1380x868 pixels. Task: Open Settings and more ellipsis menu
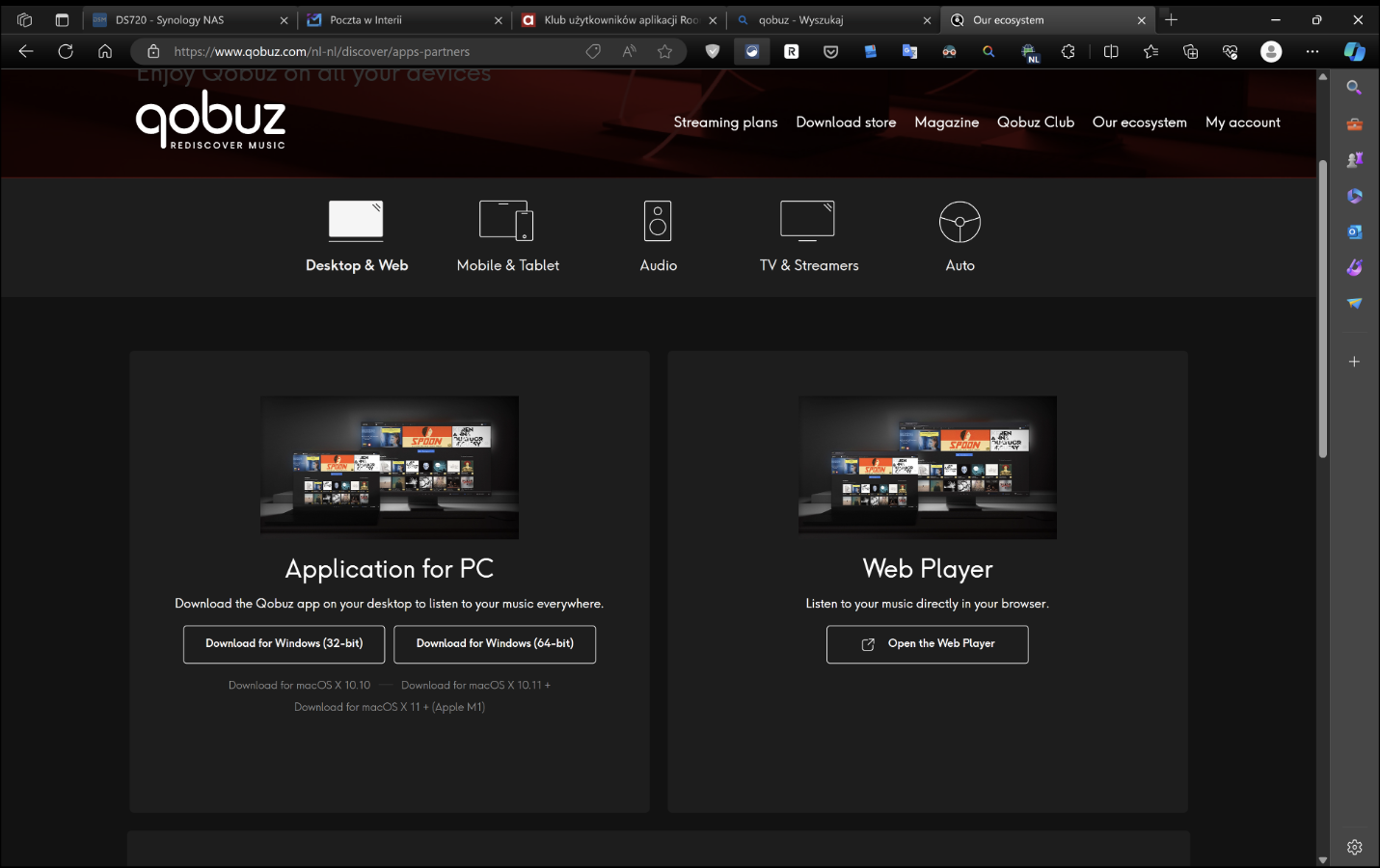pyautogui.click(x=1312, y=52)
